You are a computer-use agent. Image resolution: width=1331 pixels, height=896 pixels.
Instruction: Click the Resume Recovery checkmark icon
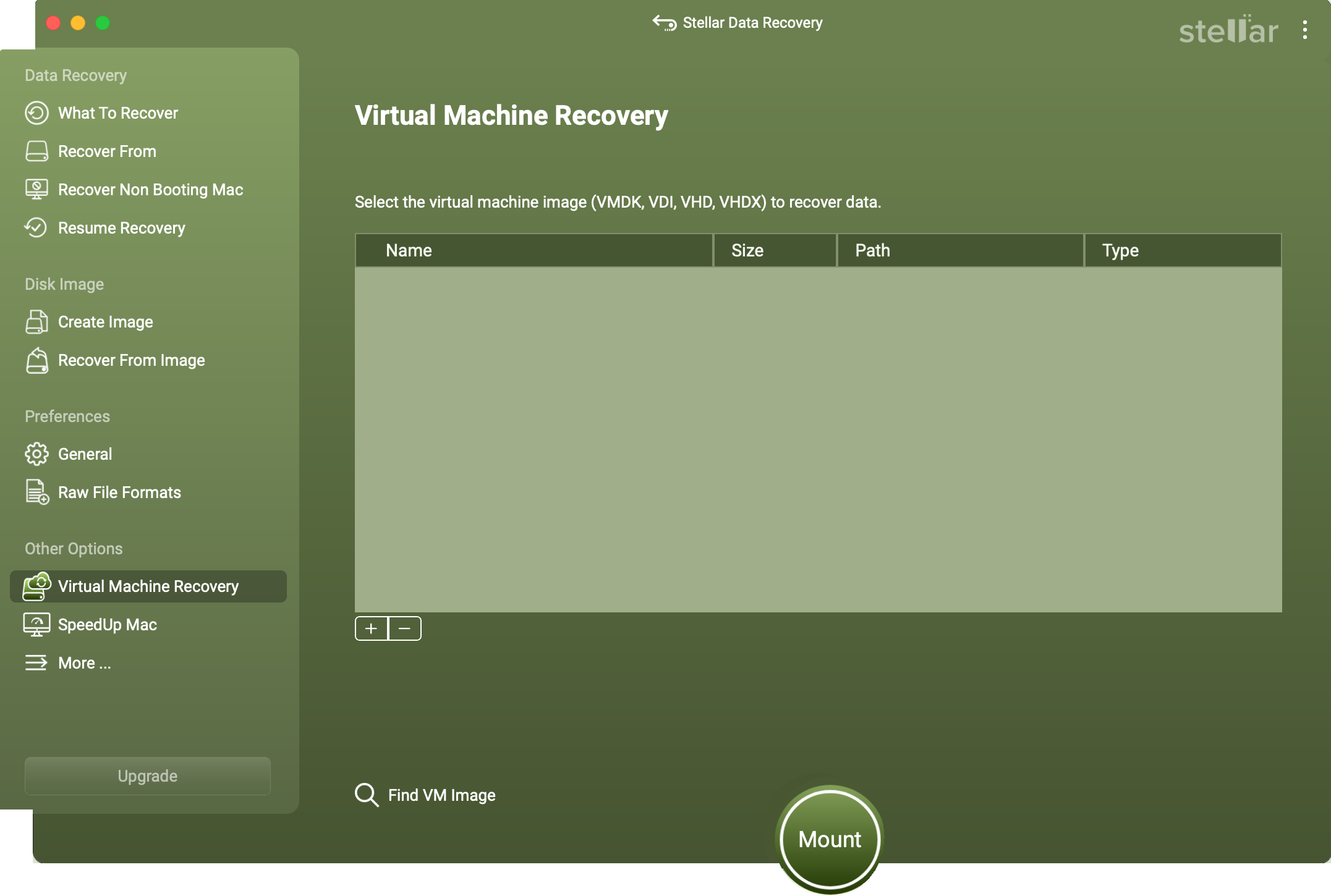pos(36,227)
